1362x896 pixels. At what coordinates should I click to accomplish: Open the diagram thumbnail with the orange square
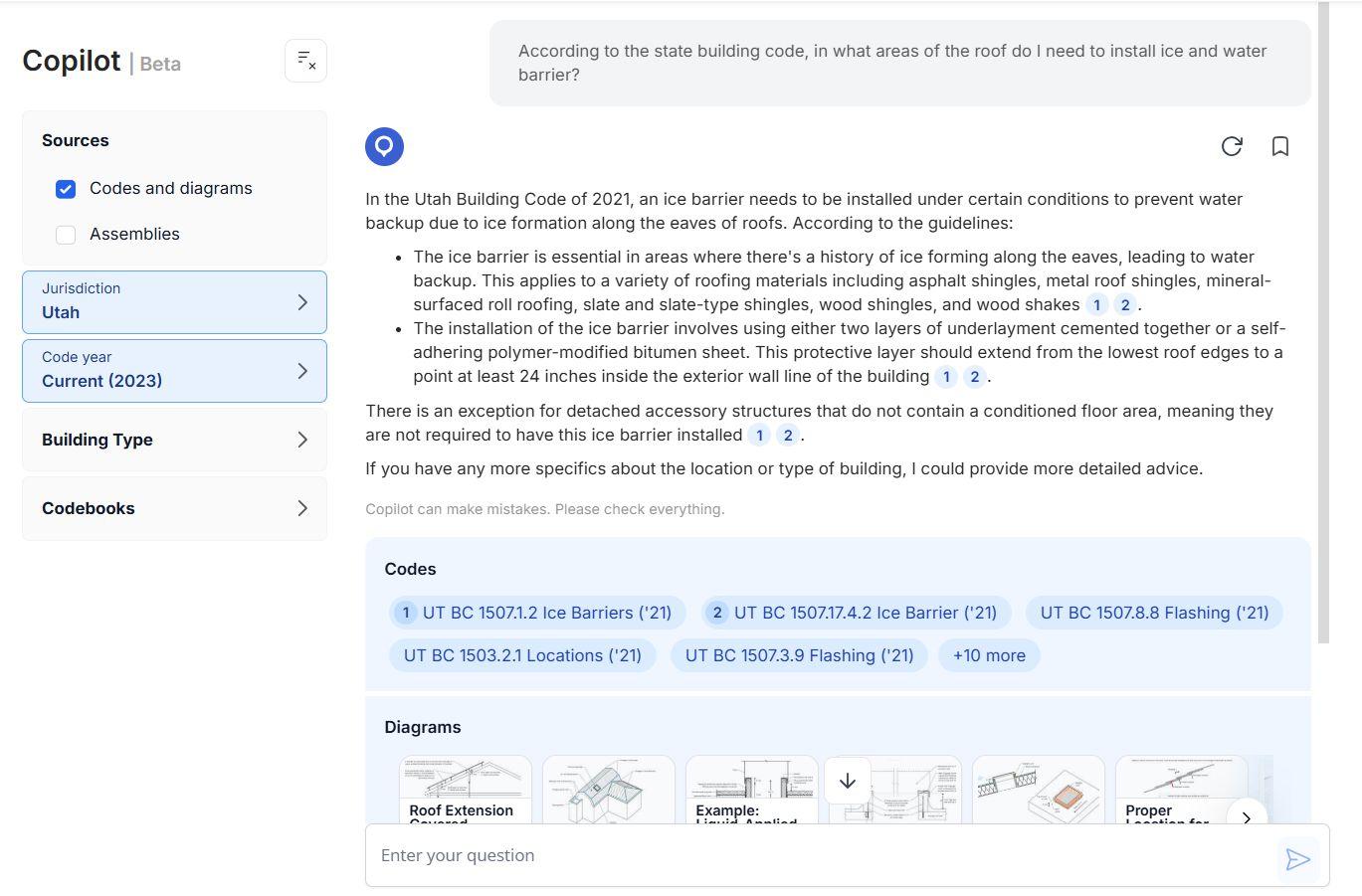click(x=1039, y=790)
